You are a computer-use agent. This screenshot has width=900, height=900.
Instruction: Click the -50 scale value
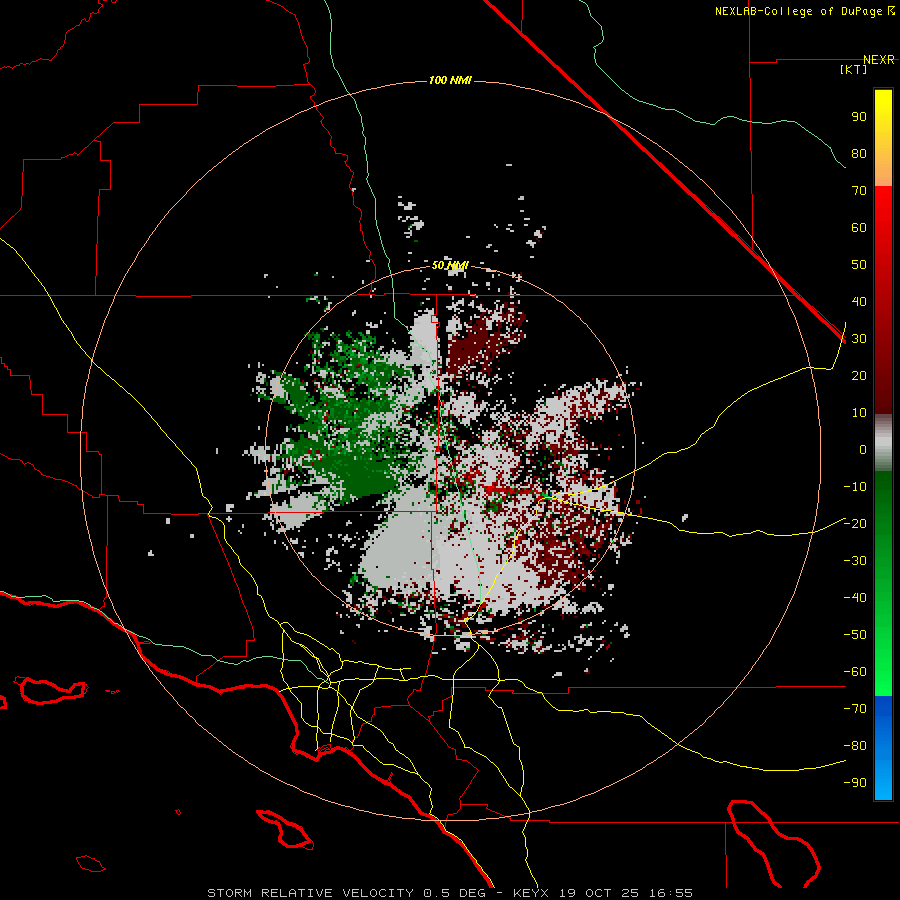click(855, 635)
